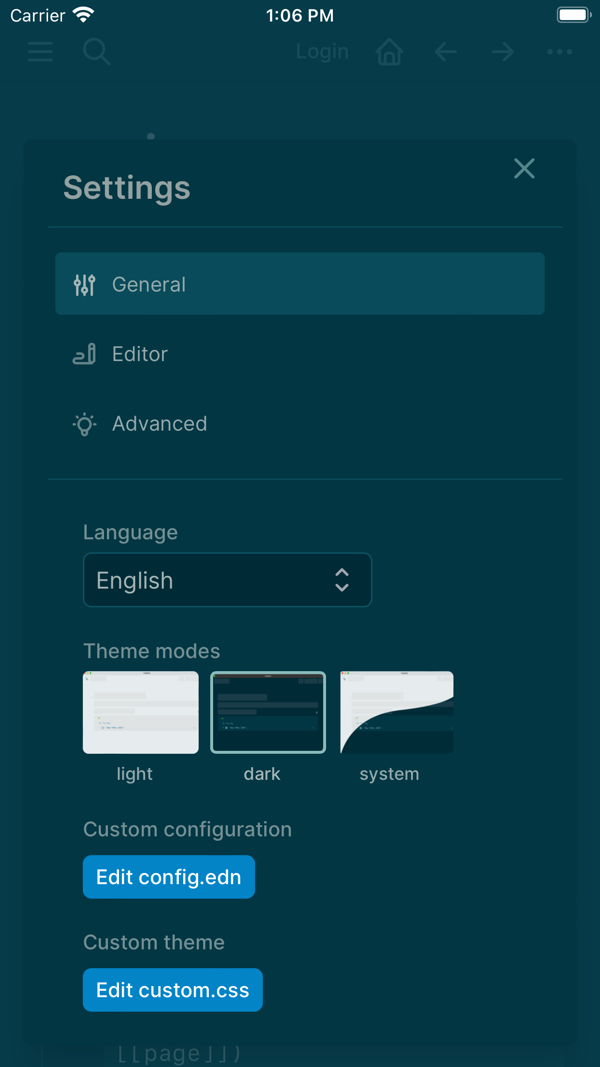
Task: Click the Login link
Action: point(322,52)
